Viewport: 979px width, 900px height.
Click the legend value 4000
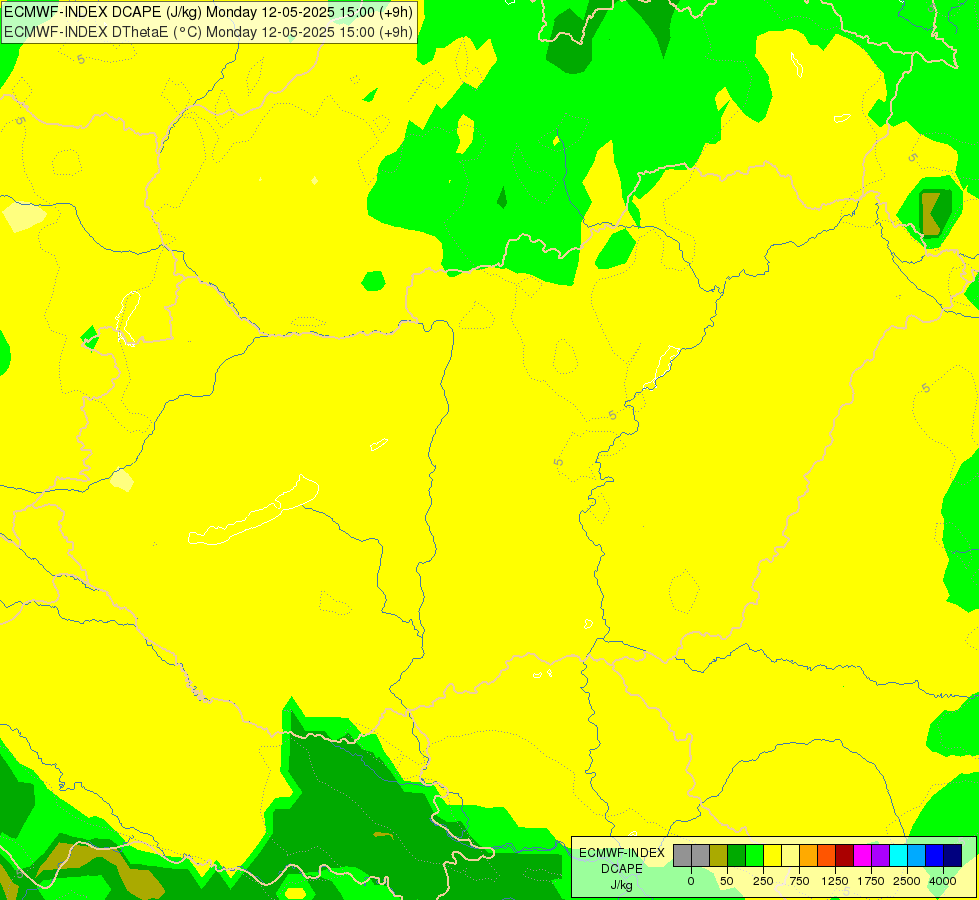(x=943, y=881)
